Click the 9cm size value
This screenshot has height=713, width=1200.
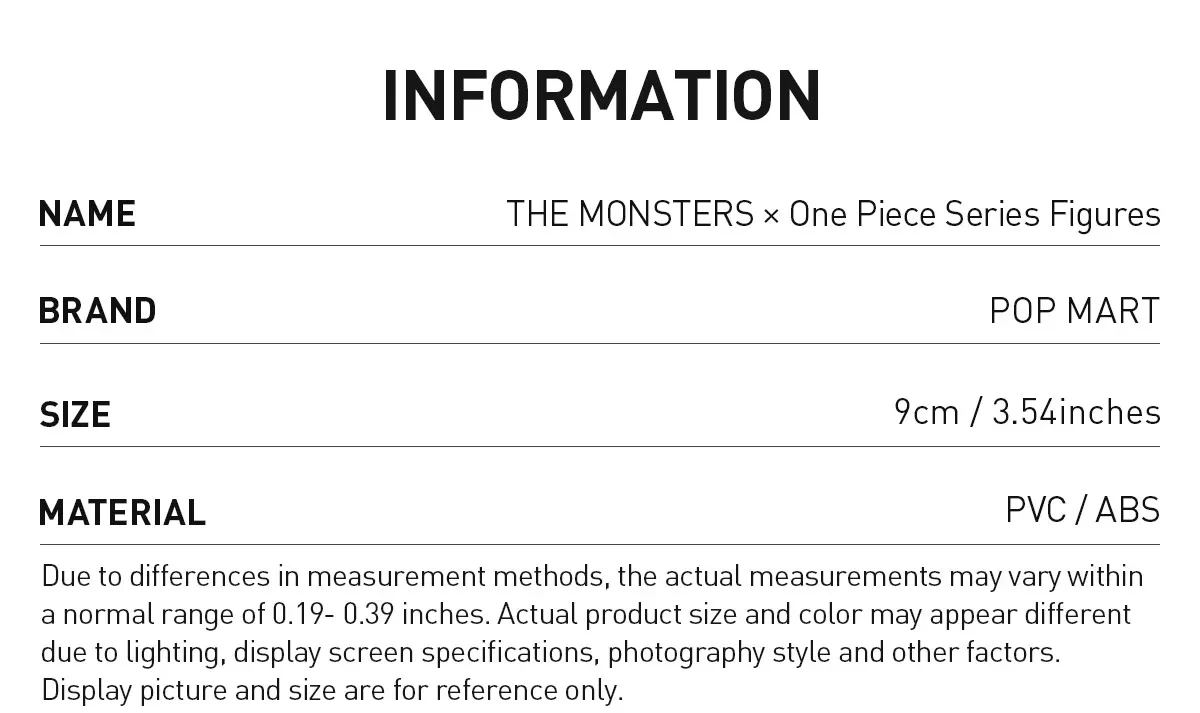coord(926,412)
